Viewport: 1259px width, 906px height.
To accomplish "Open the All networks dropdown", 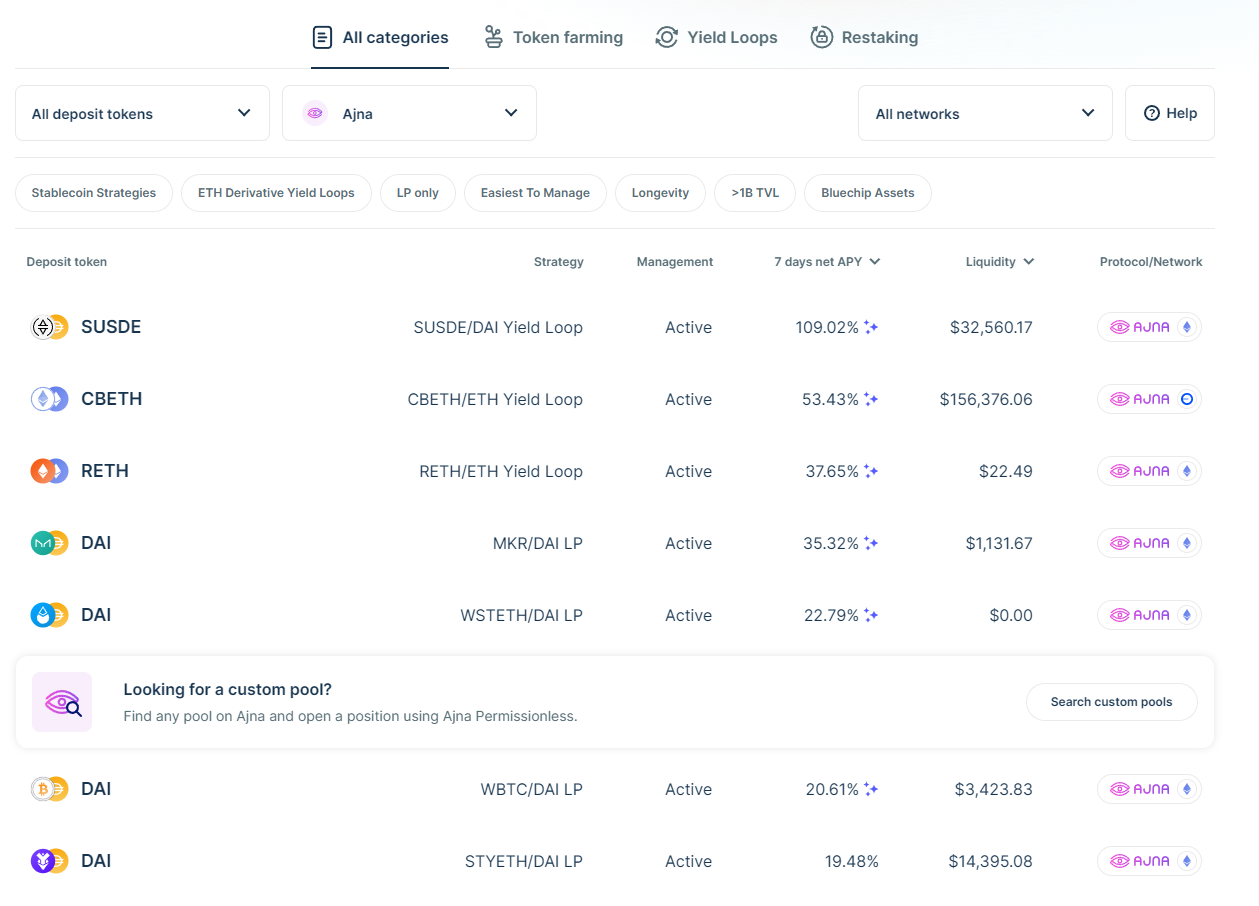I will point(985,113).
